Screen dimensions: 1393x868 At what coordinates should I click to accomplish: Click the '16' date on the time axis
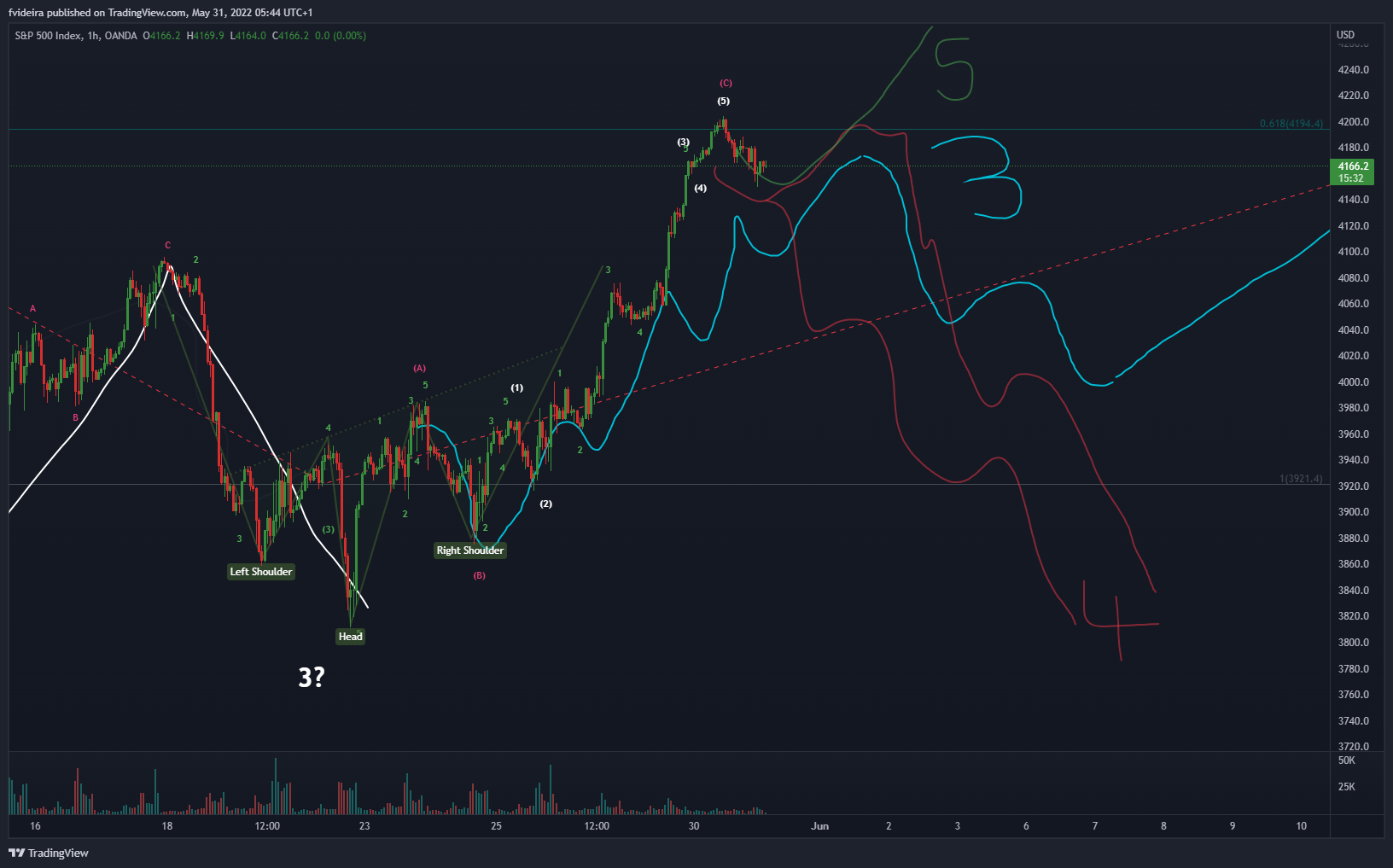[x=35, y=826]
